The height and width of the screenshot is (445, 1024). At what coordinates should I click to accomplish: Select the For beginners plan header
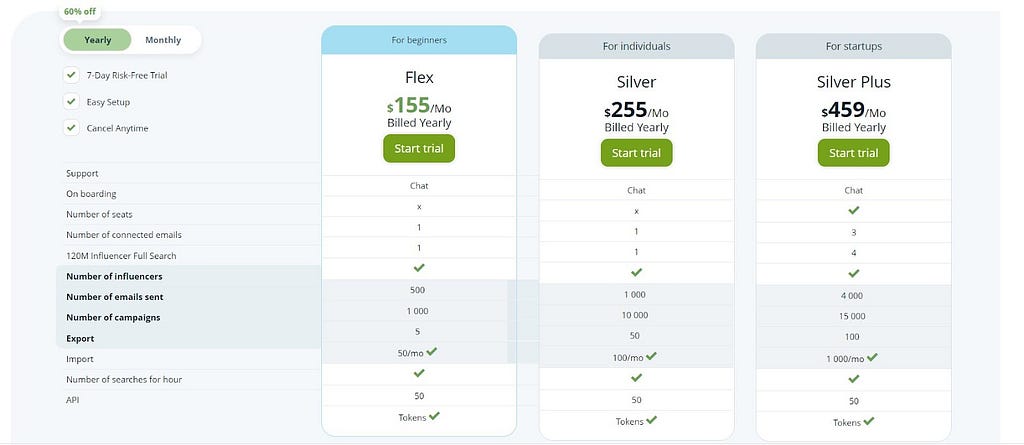[x=419, y=40]
